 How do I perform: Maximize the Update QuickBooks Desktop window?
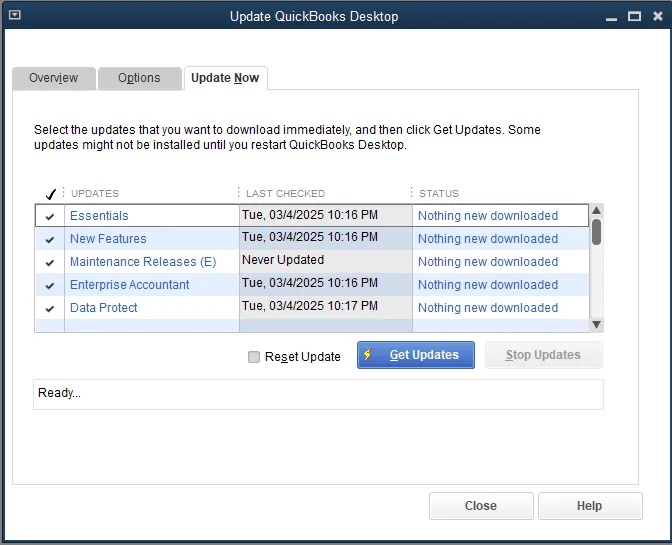[634, 16]
